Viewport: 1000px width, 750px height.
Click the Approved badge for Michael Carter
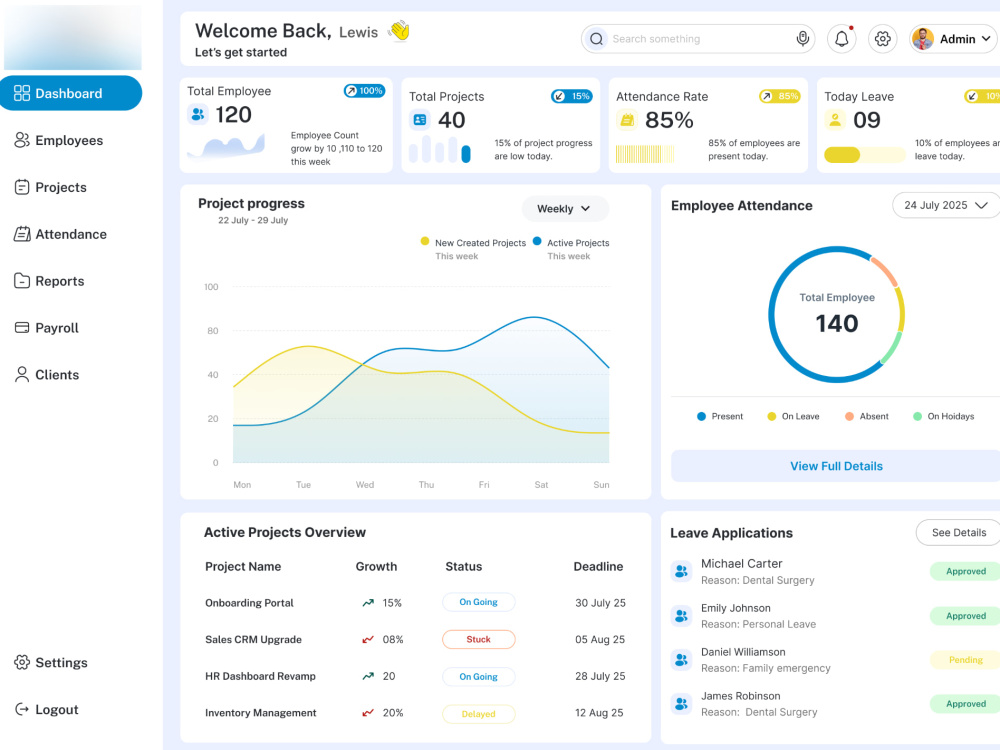tap(966, 571)
